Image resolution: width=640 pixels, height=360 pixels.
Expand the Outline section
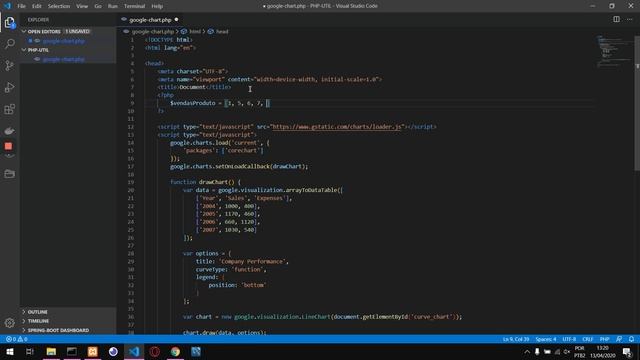[x=38, y=312]
